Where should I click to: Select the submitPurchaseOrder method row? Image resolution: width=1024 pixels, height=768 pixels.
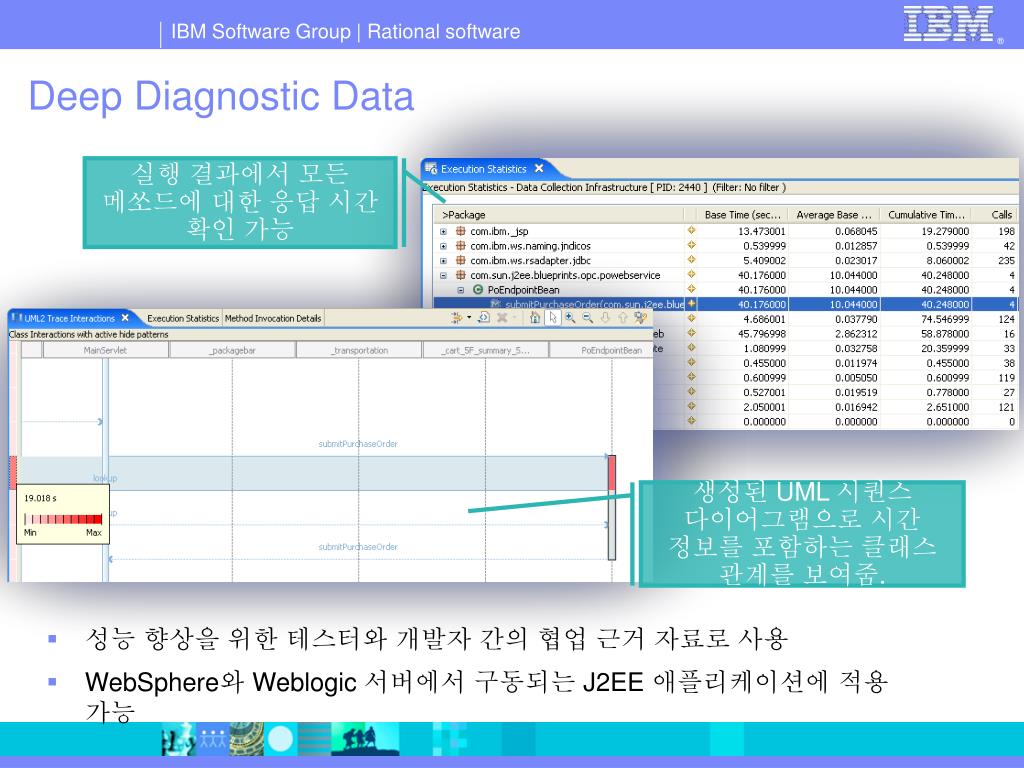(x=724, y=304)
